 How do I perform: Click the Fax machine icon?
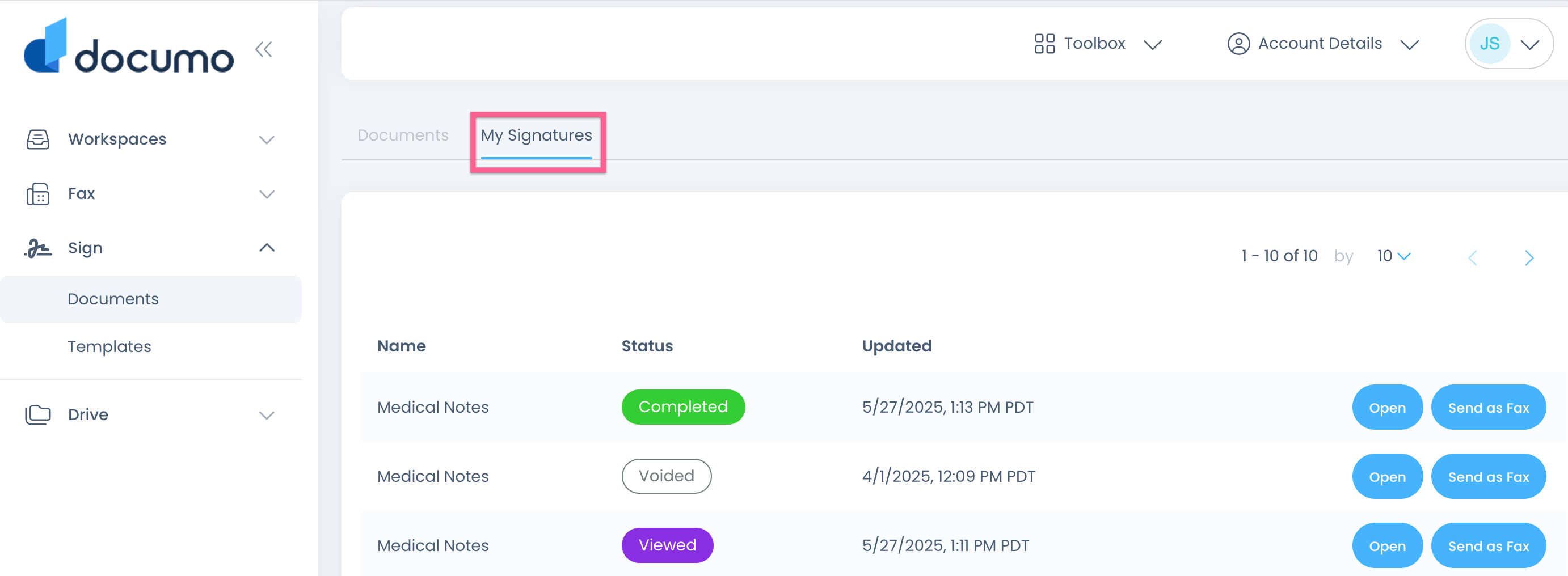(x=38, y=194)
